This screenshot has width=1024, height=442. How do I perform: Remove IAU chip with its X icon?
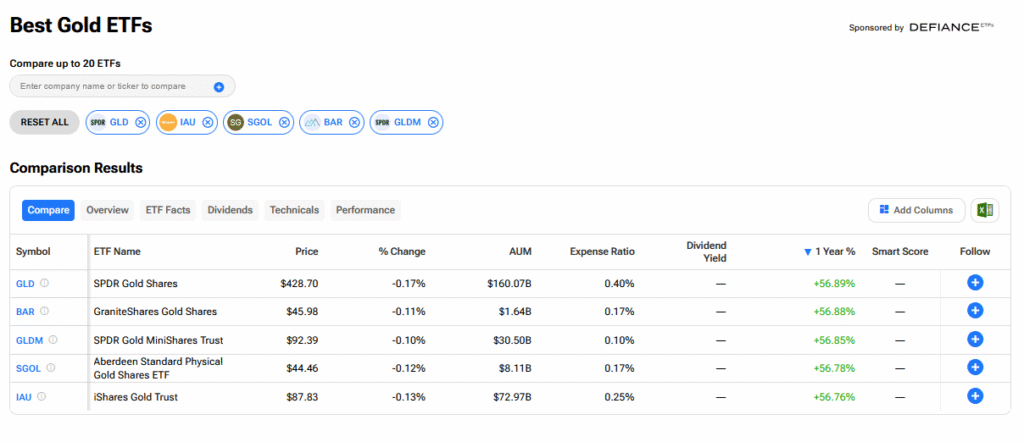click(x=207, y=122)
